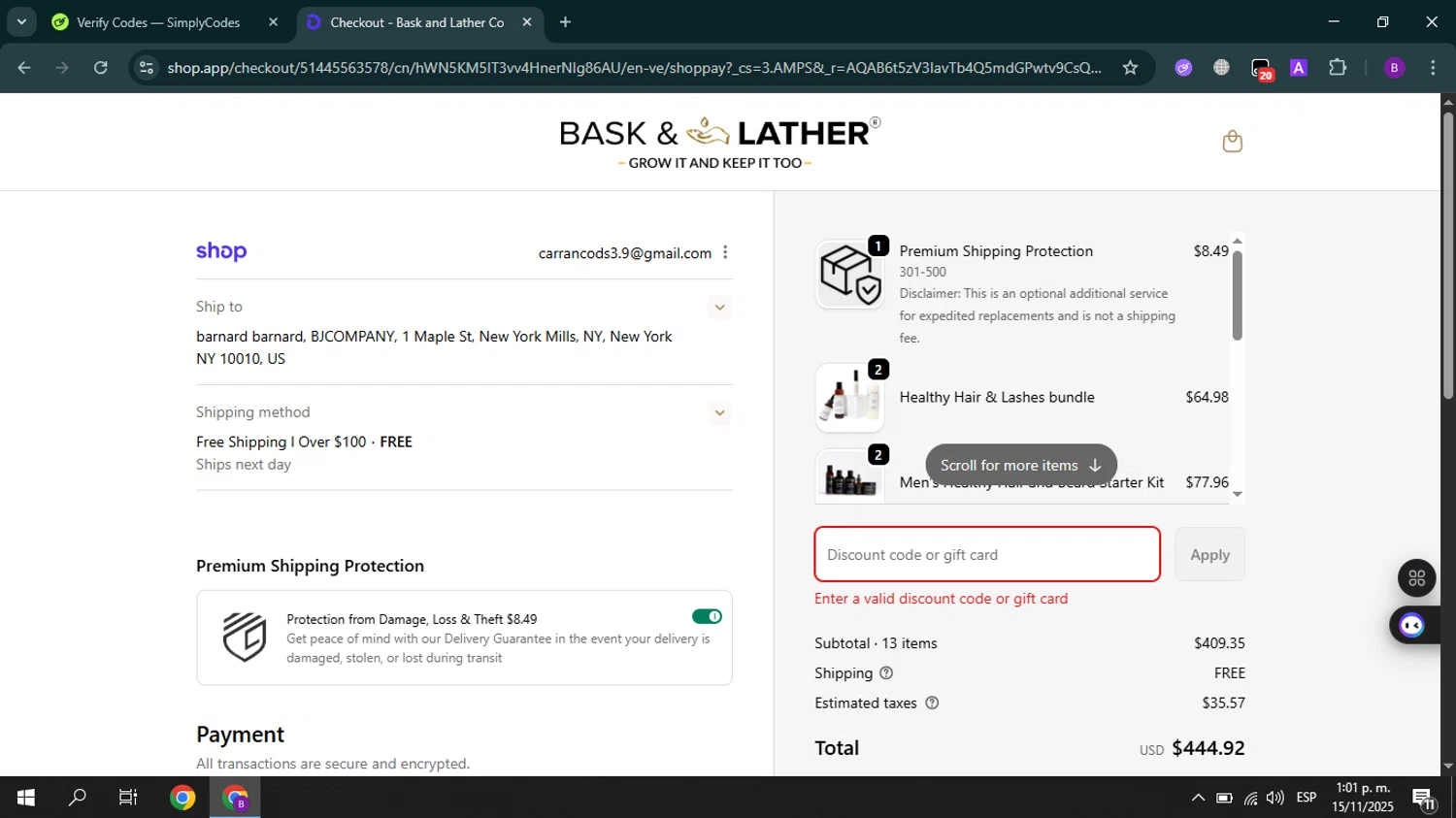View site information icon in address bar
1456x818 pixels.
point(146,67)
